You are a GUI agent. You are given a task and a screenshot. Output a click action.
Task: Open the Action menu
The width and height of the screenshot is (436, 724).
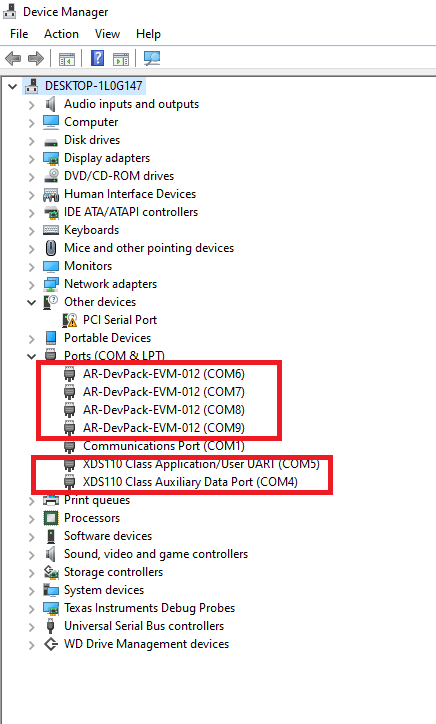[x=61, y=34]
